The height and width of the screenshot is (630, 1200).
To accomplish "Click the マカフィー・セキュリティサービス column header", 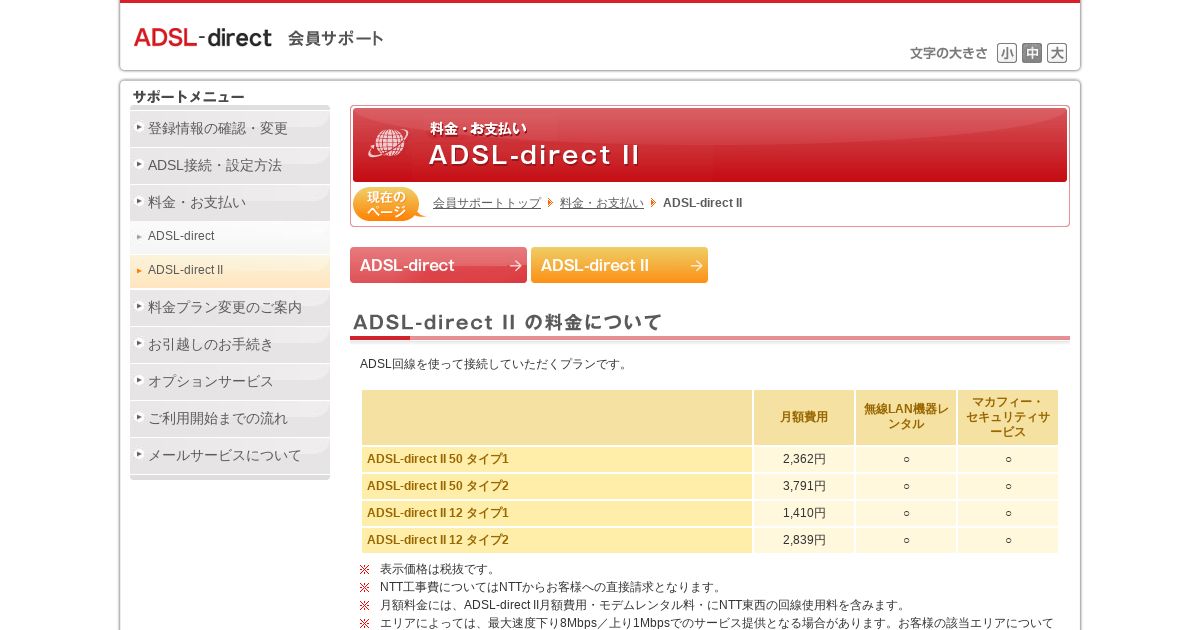I will click(1008, 417).
